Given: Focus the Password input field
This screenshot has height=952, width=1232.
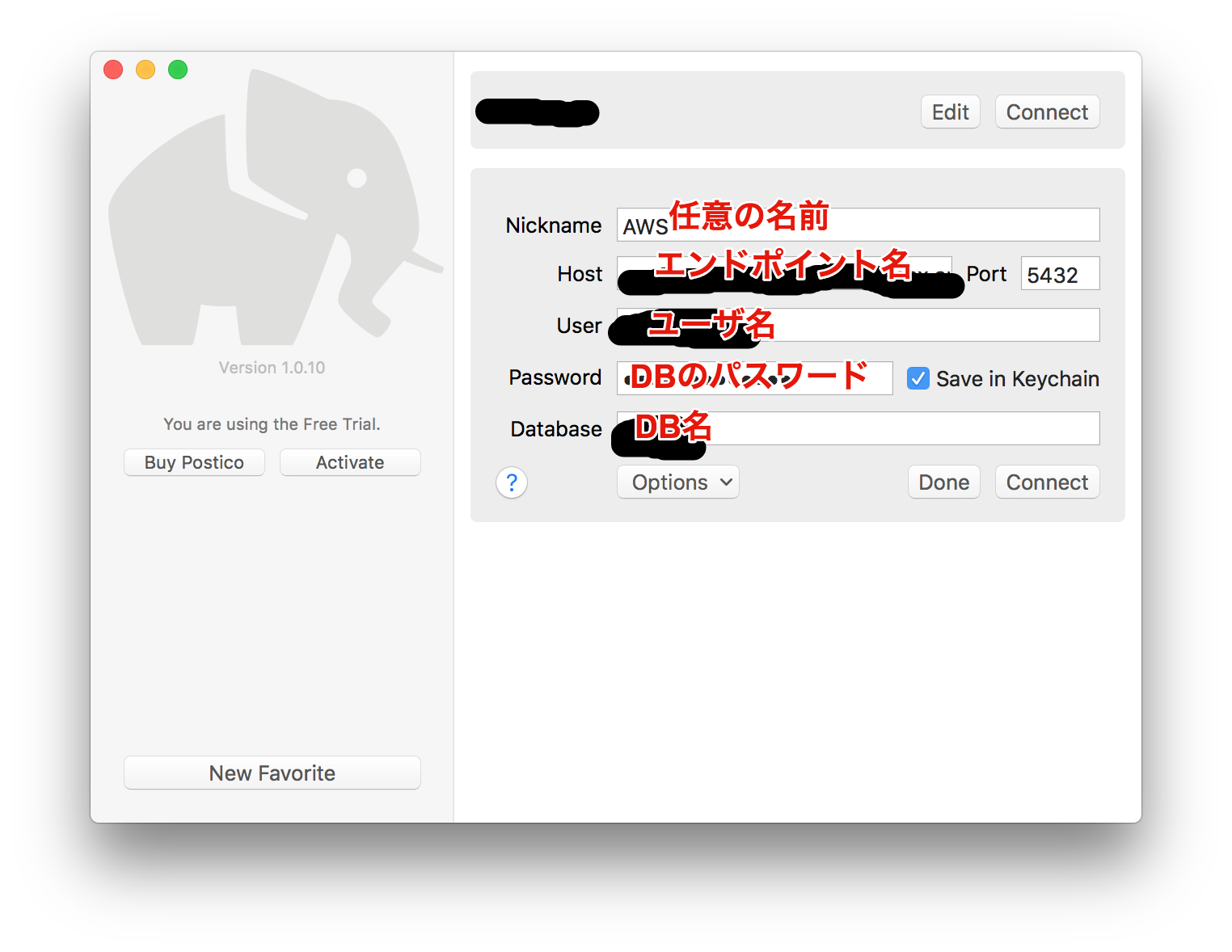Looking at the screenshot, I should point(755,377).
